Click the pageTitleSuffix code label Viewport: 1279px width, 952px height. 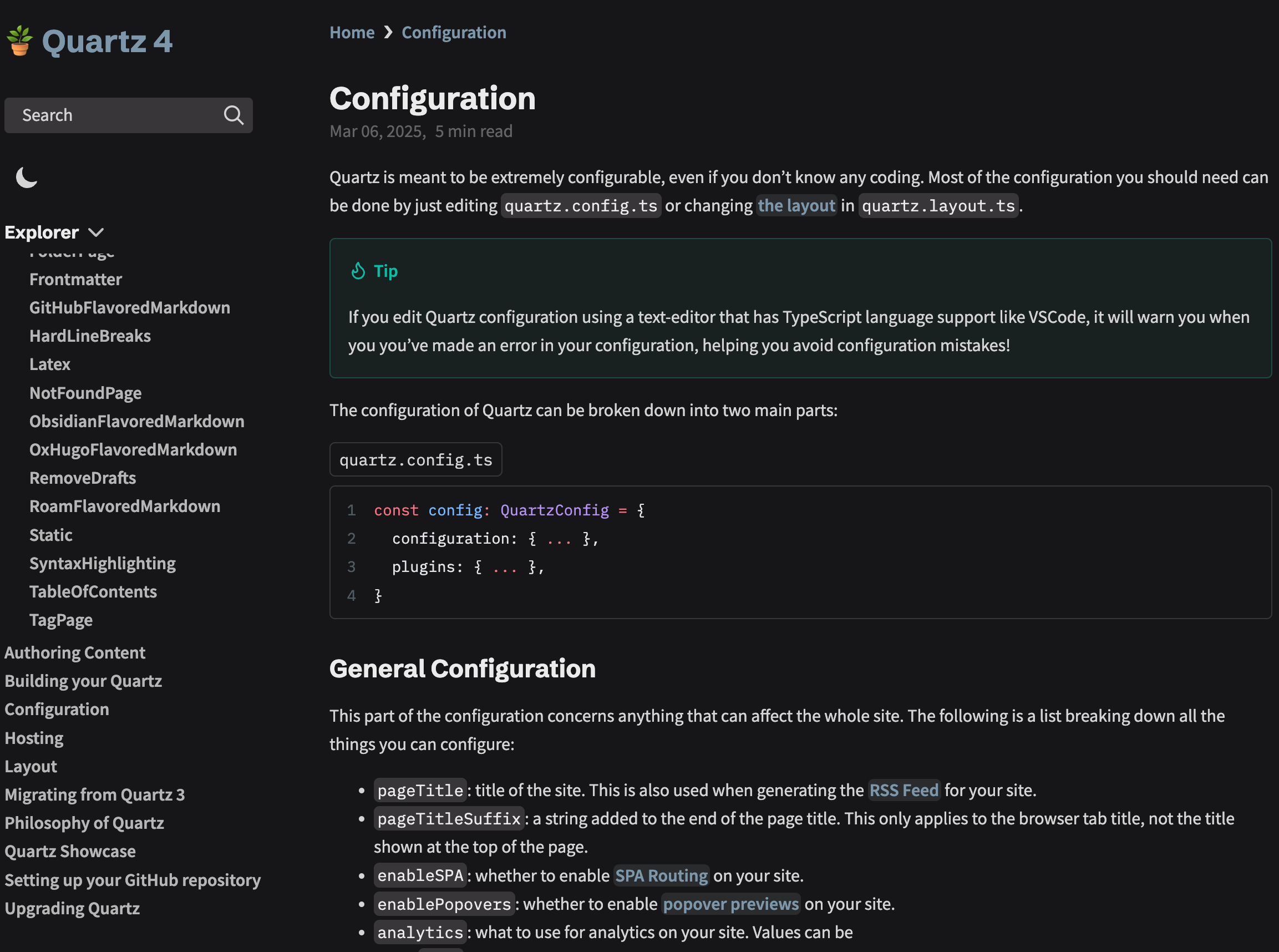(x=449, y=818)
